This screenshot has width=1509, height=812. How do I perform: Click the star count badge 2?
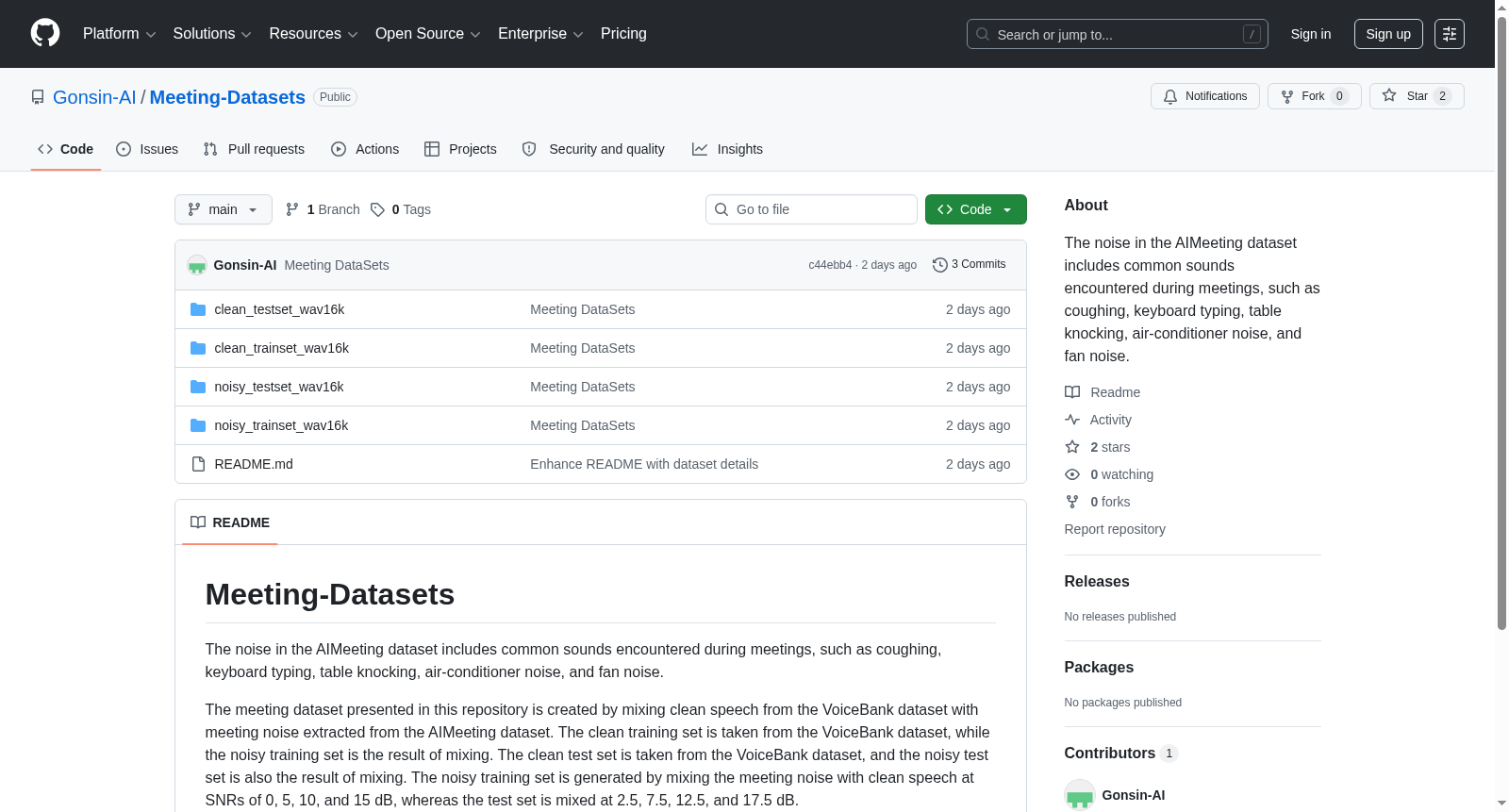[1442, 96]
